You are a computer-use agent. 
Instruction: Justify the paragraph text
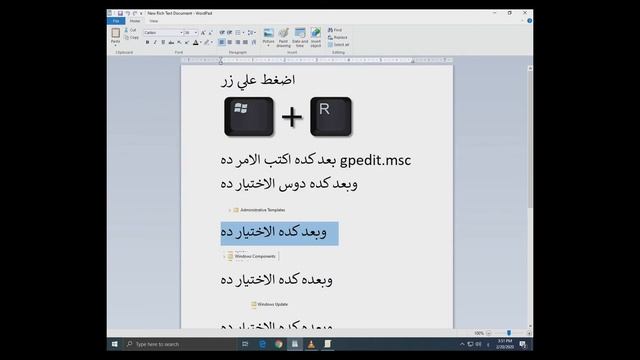click(245, 42)
